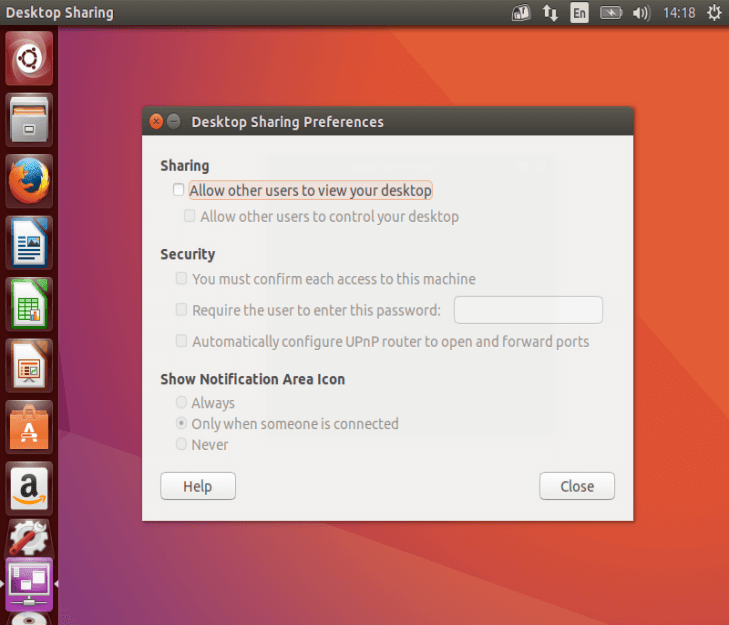Open Ubuntu Software store icon

tap(29, 427)
